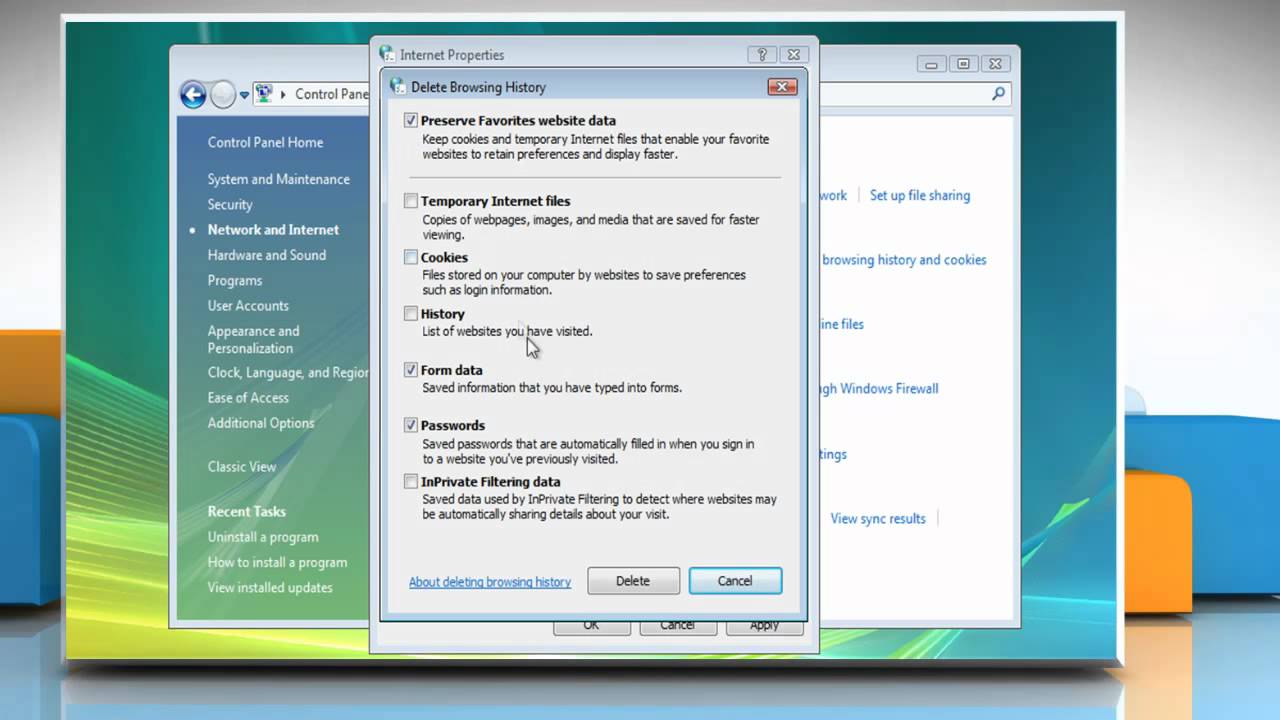Image resolution: width=1280 pixels, height=720 pixels.
Task: Click the search magnifier in Control Panel
Action: [998, 94]
